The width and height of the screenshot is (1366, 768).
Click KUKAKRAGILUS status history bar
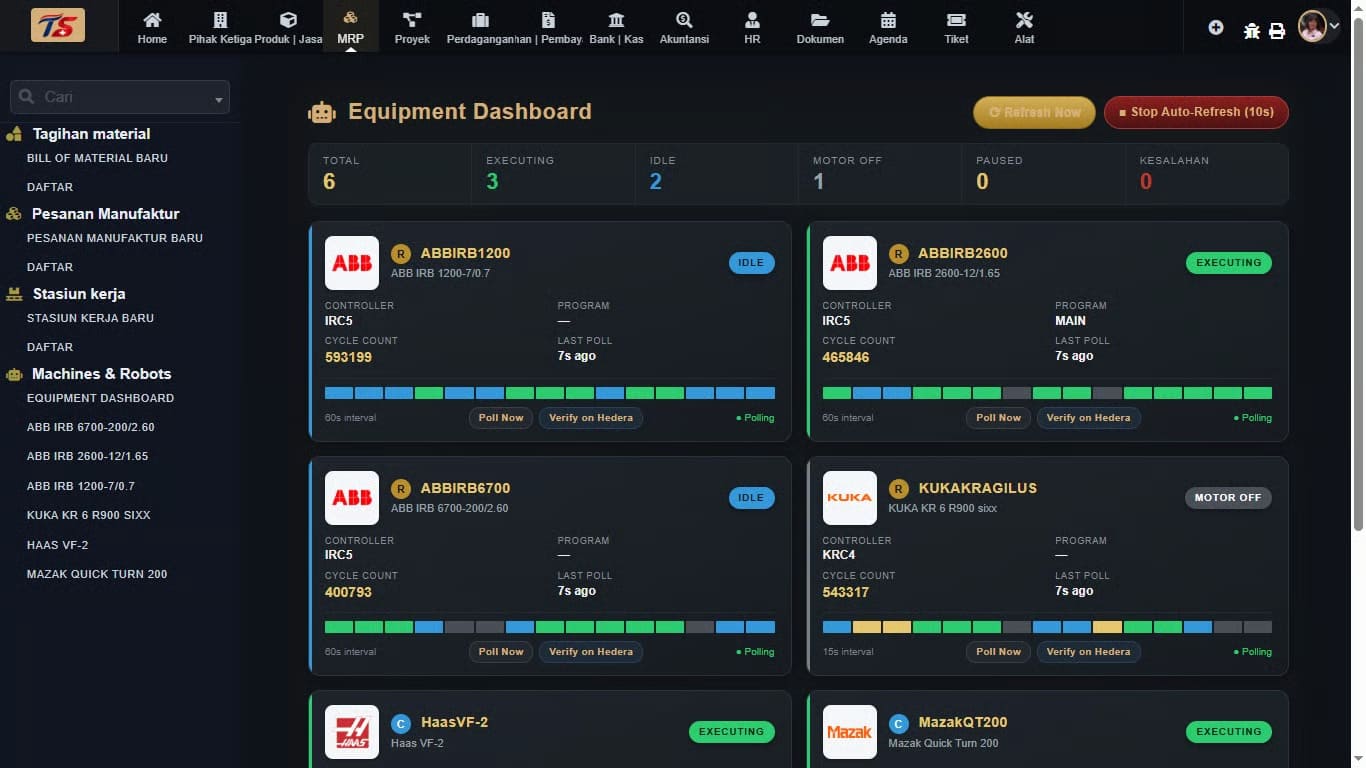pyautogui.click(x=1047, y=627)
